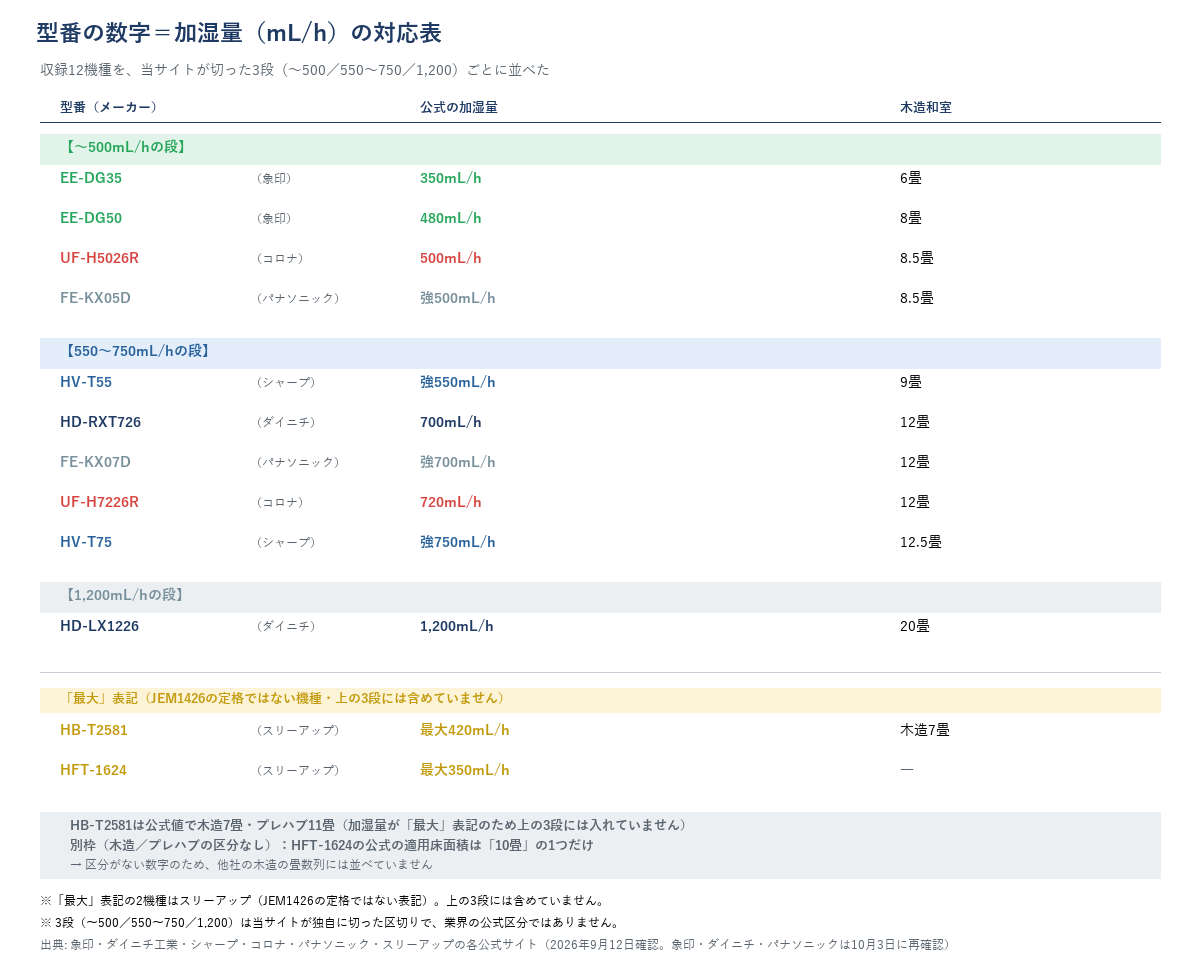Screen dimensions: 1200x978
Task: Click the 500mL/h value for UF-H5026R
Action: 451,258
